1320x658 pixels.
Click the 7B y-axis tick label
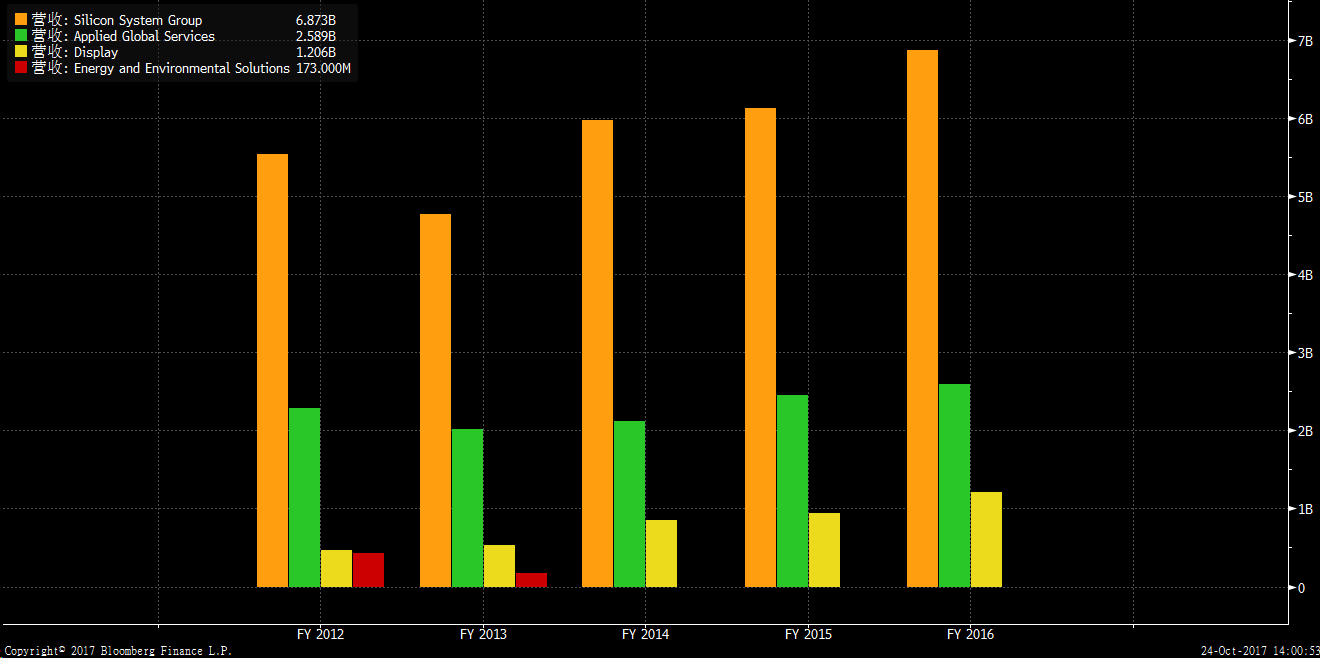click(x=1304, y=41)
